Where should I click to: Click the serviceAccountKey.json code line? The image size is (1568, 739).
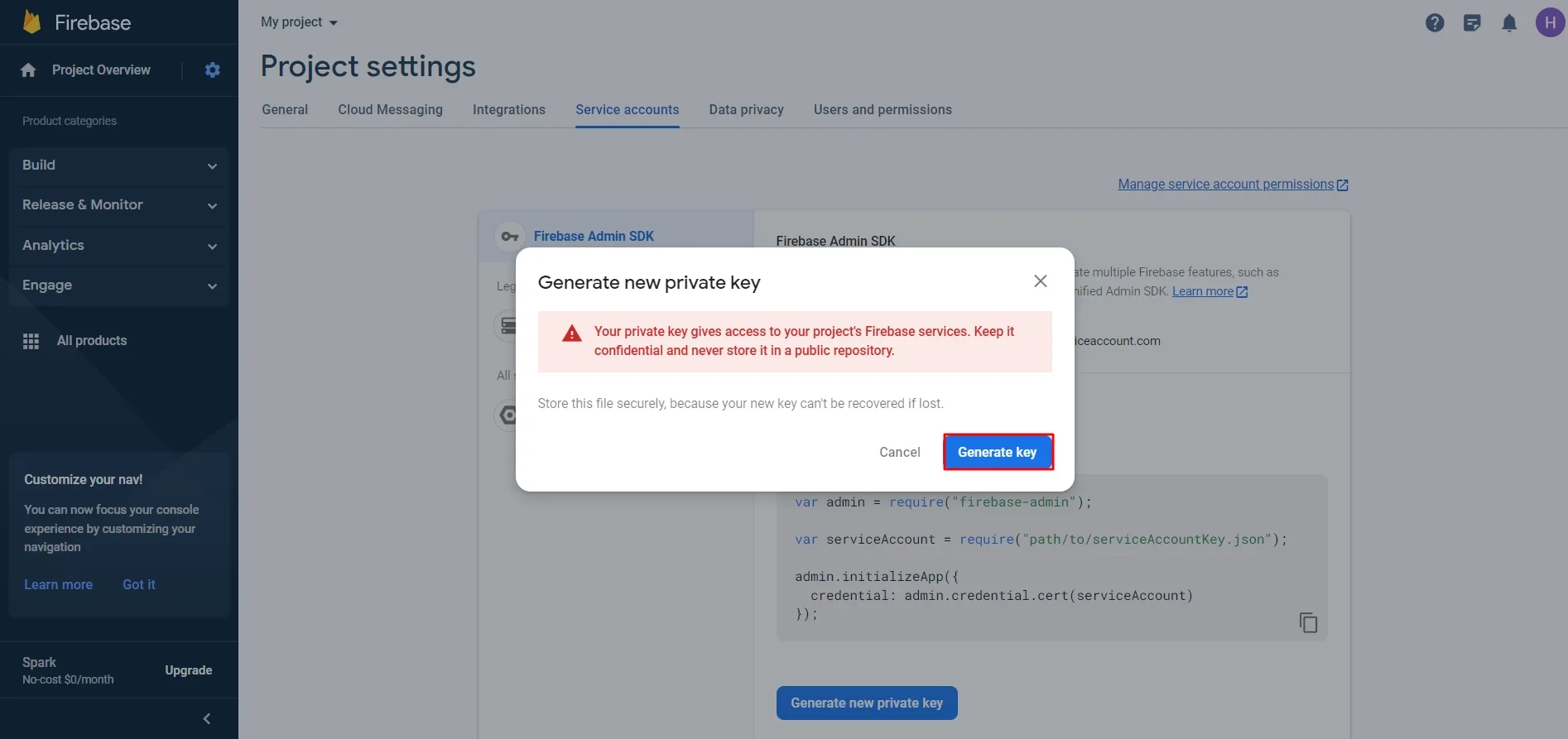[1041, 540]
